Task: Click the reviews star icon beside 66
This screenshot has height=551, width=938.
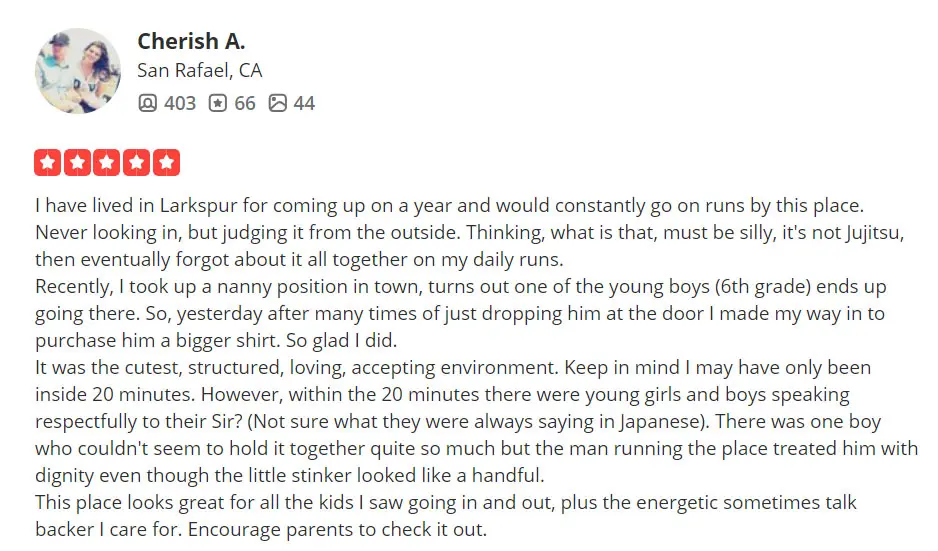Action: click(x=218, y=103)
